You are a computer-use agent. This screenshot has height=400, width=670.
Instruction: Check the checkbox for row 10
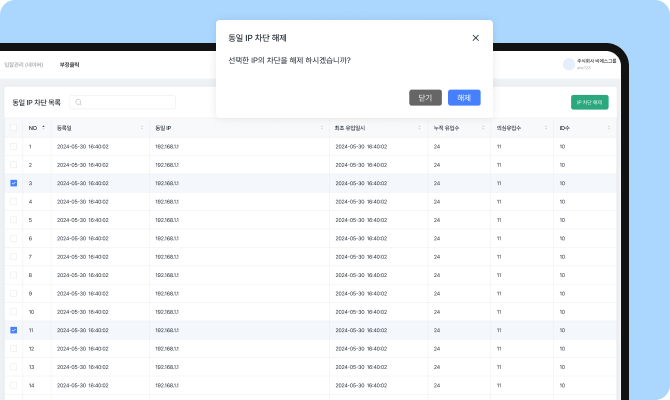pyautogui.click(x=14, y=312)
